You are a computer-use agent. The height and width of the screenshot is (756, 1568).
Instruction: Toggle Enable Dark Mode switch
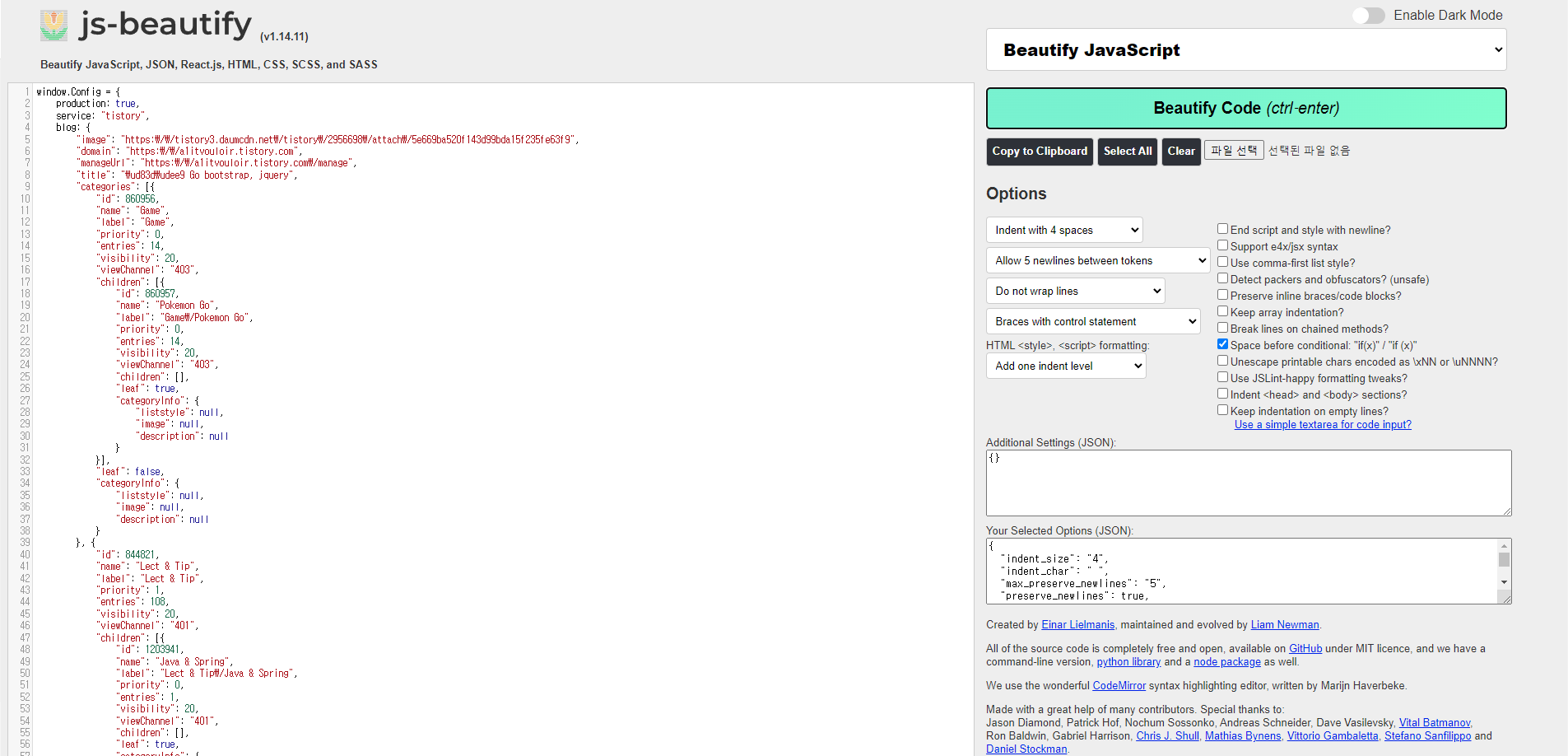pos(1369,16)
